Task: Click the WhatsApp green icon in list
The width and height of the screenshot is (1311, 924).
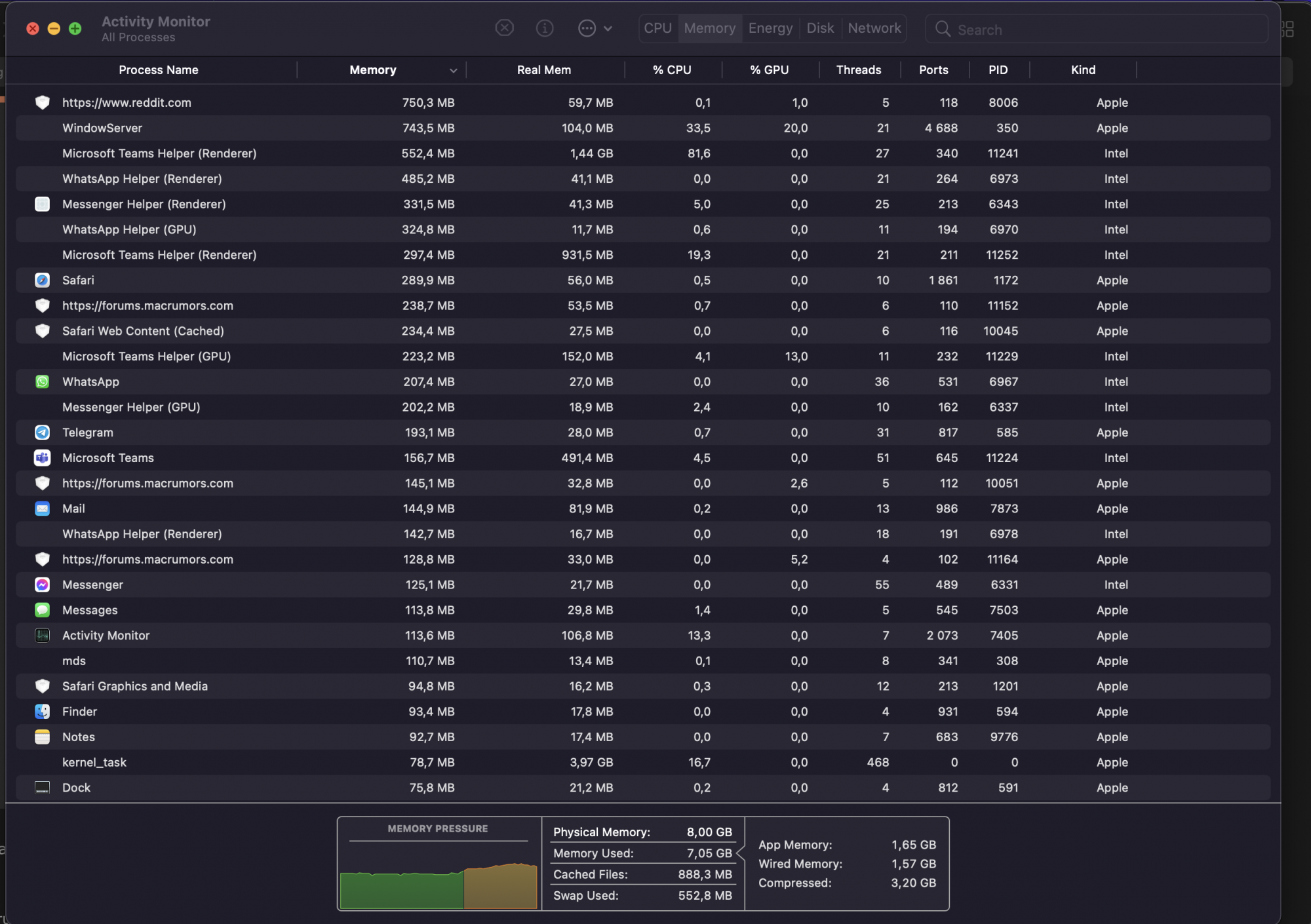Action: tap(42, 382)
